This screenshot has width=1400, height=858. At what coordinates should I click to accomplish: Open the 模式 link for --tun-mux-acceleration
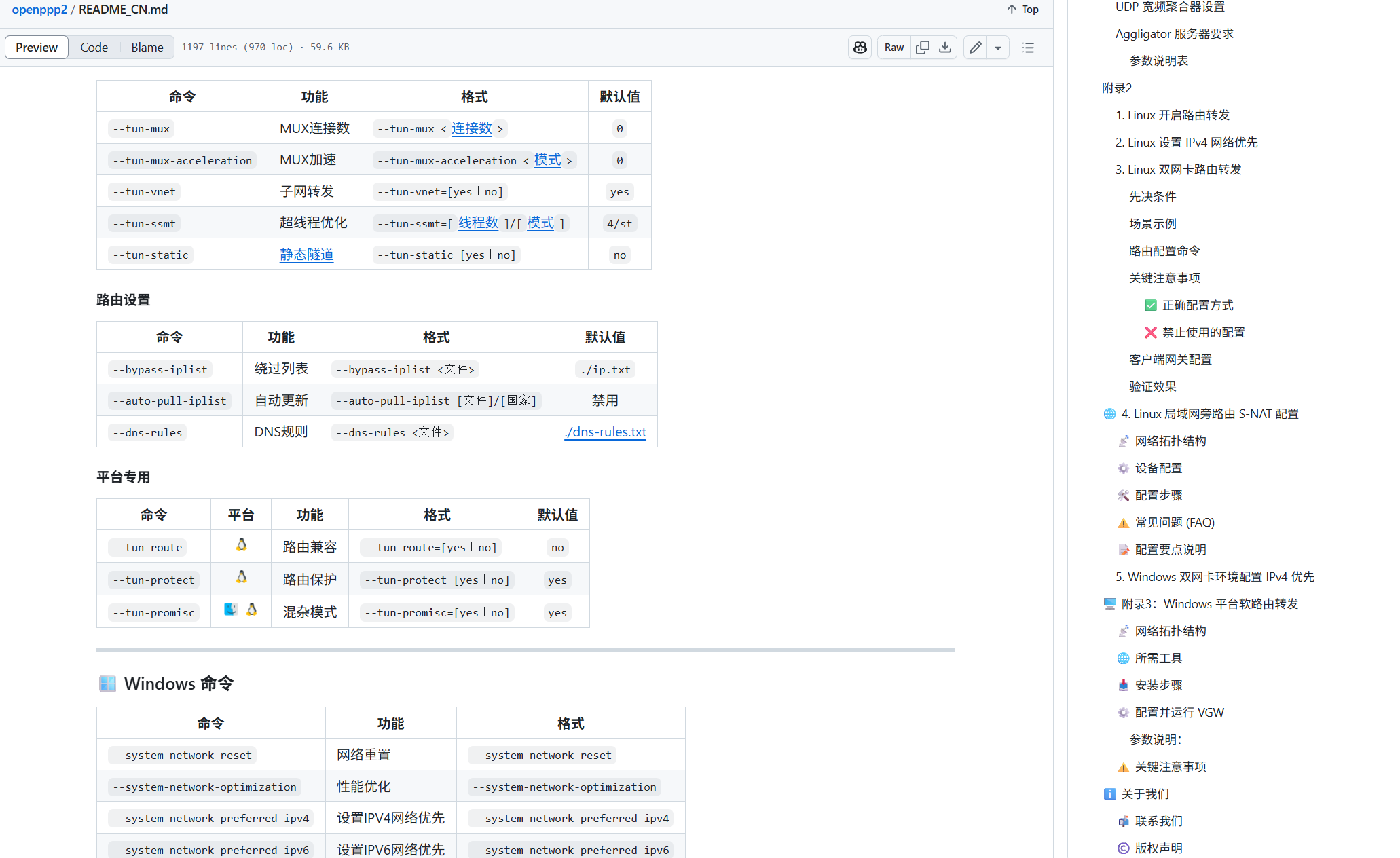[548, 160]
